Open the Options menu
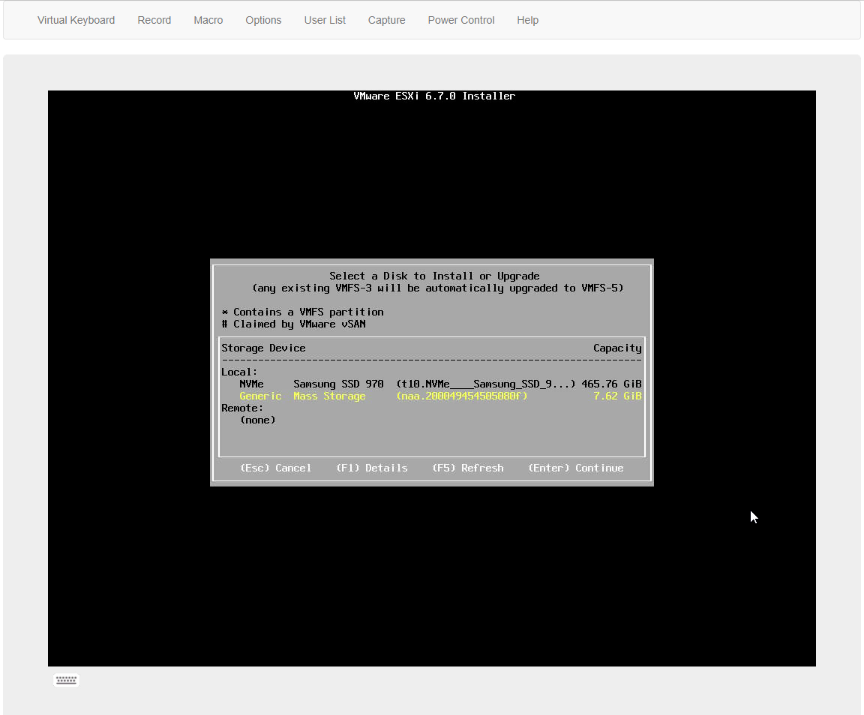This screenshot has height=715, width=864. point(263,20)
